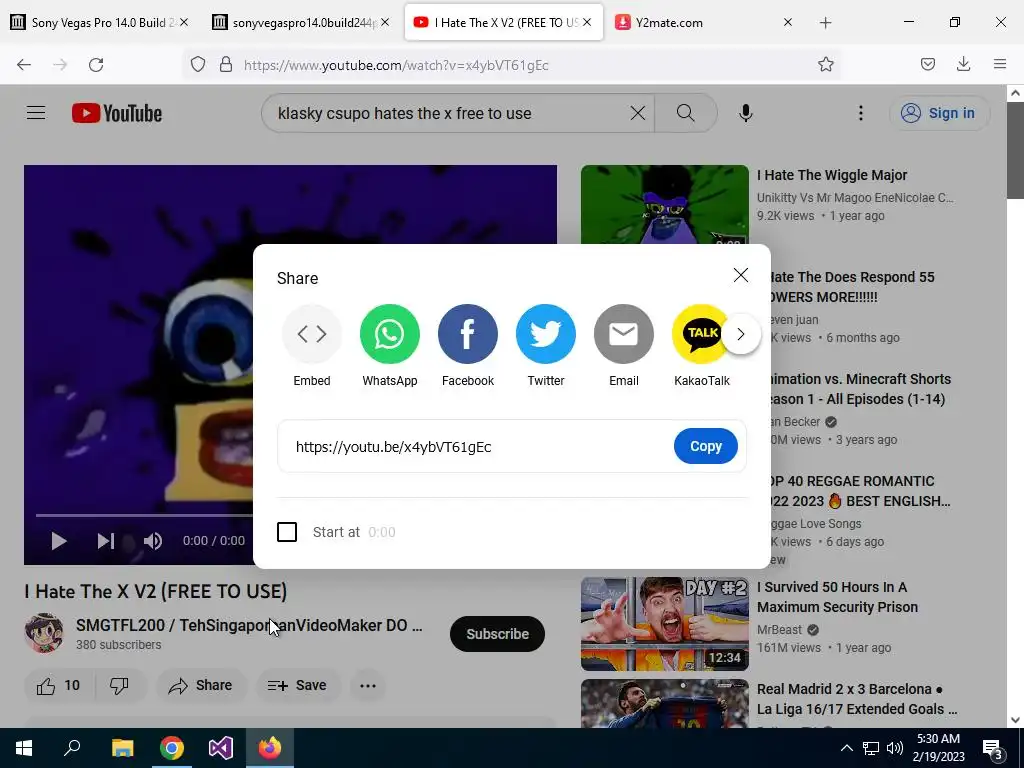This screenshot has width=1024, height=768.
Task: Click the browser address bar URL
Action: pyautogui.click(x=396, y=65)
